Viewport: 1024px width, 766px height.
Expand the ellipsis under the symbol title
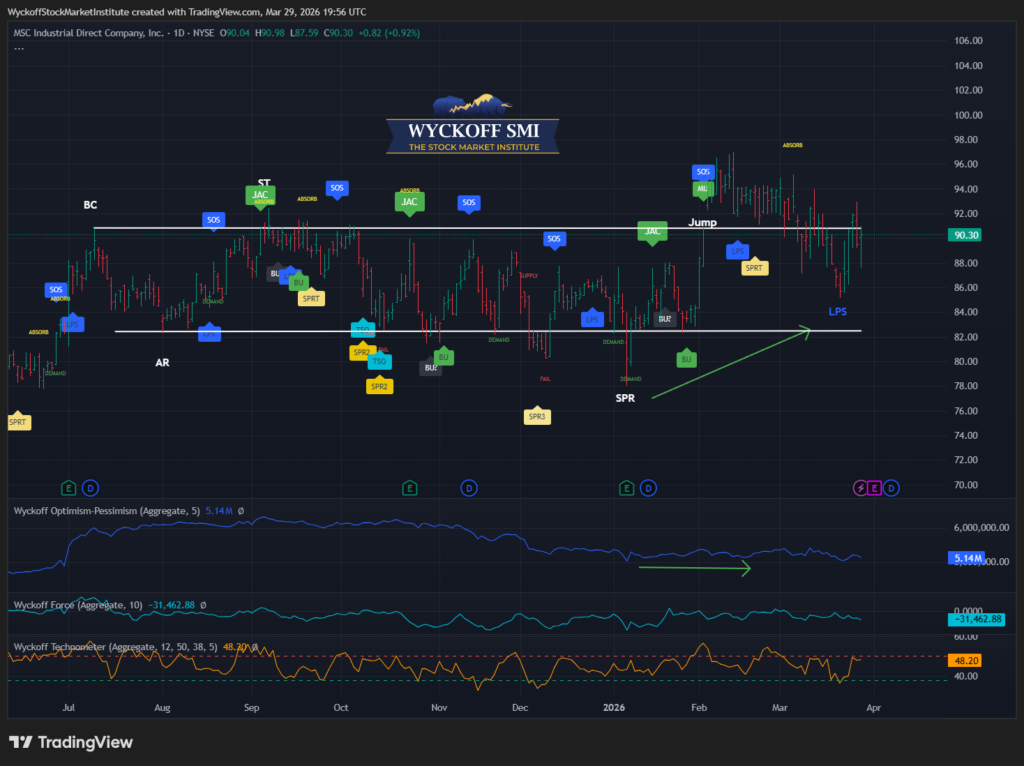tap(19, 46)
